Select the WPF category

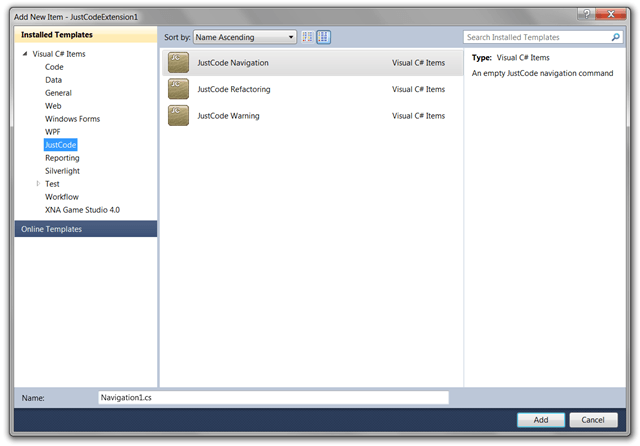[x=53, y=132]
